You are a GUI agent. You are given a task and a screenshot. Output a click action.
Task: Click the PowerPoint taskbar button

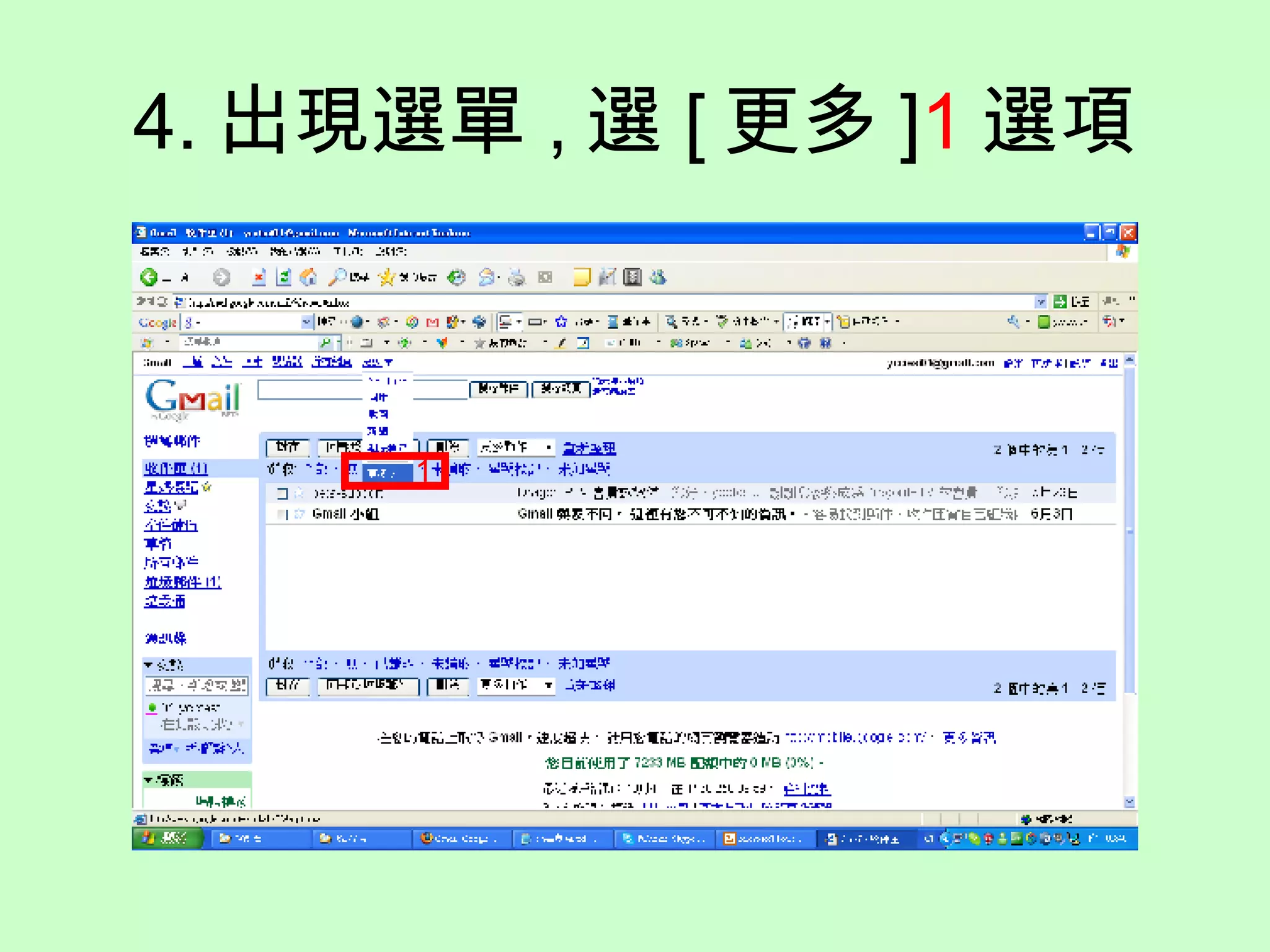tap(765, 839)
